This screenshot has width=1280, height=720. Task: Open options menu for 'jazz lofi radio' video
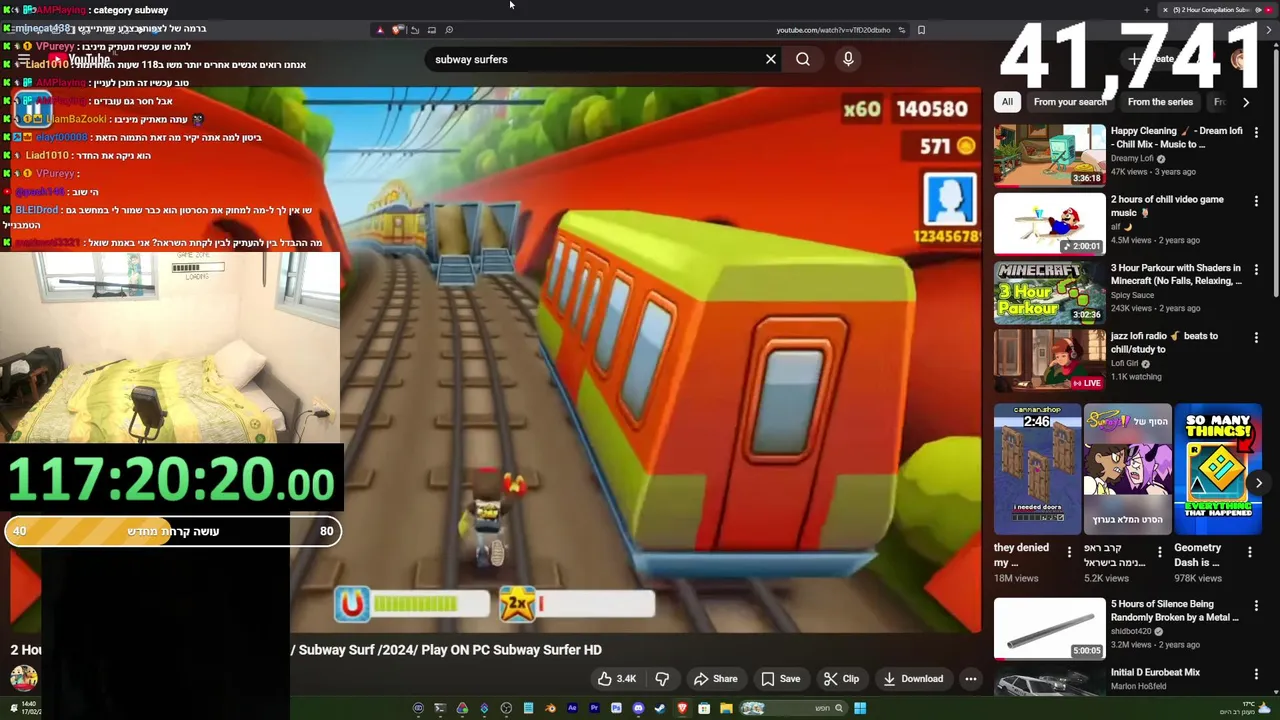(x=1256, y=338)
